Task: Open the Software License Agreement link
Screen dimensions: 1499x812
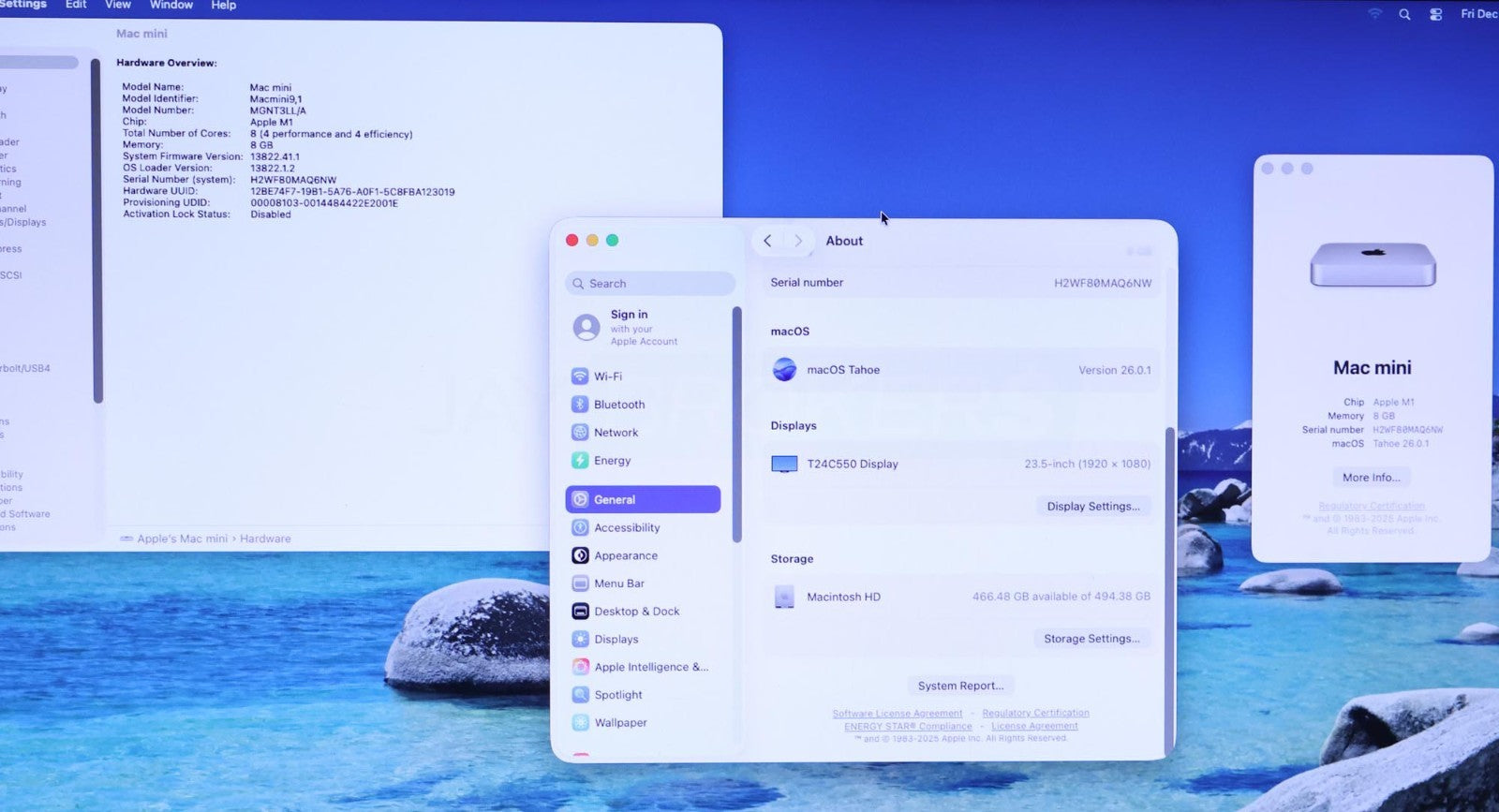Action: pos(897,714)
